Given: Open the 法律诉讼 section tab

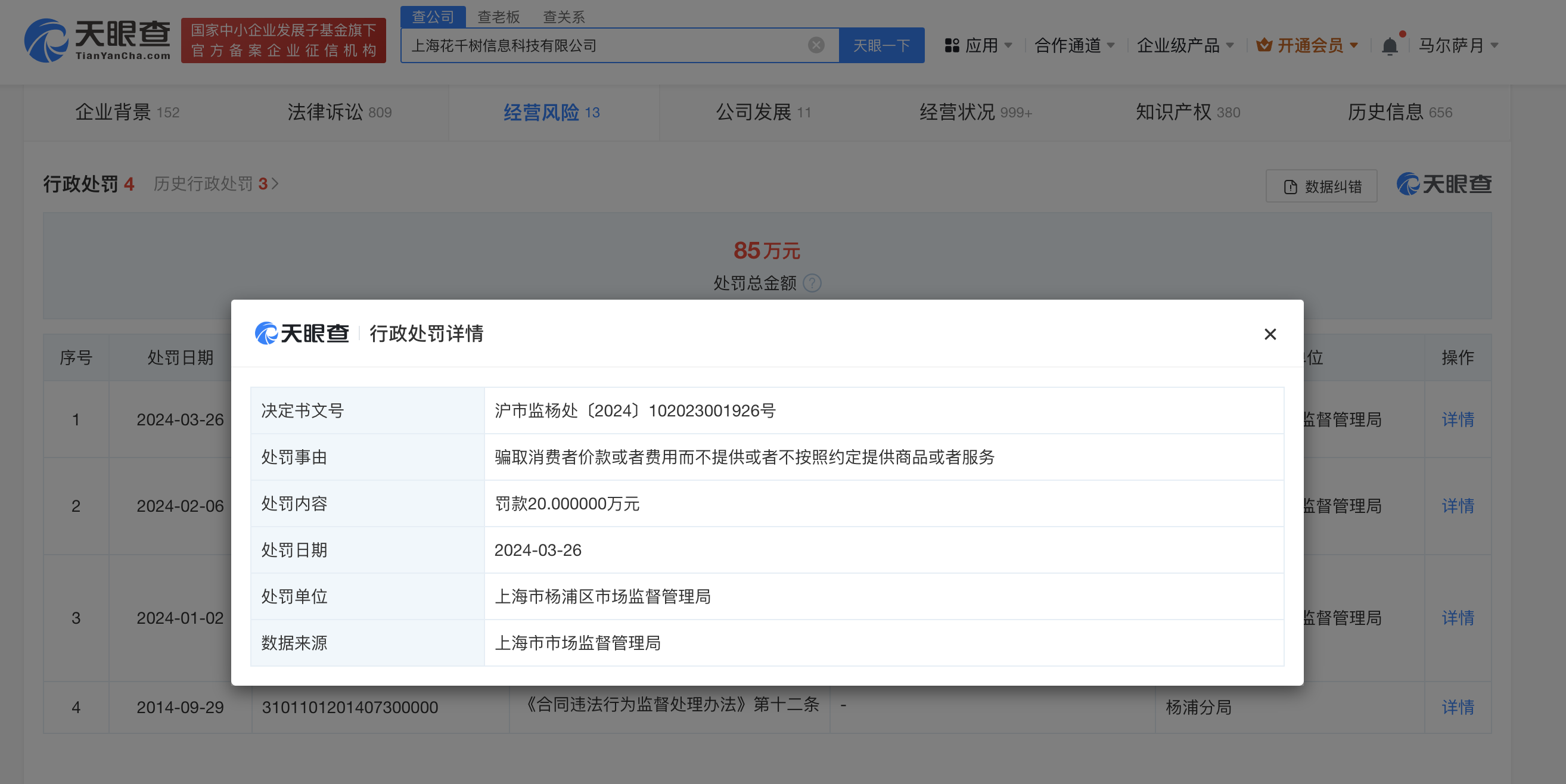Looking at the screenshot, I should click(338, 113).
